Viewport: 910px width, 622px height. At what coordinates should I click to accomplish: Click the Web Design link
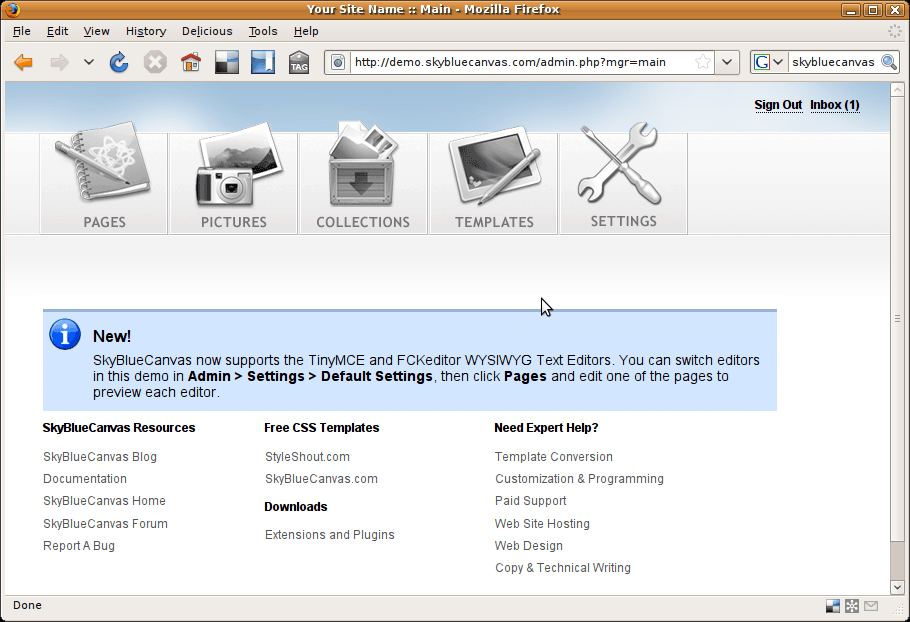tap(529, 545)
